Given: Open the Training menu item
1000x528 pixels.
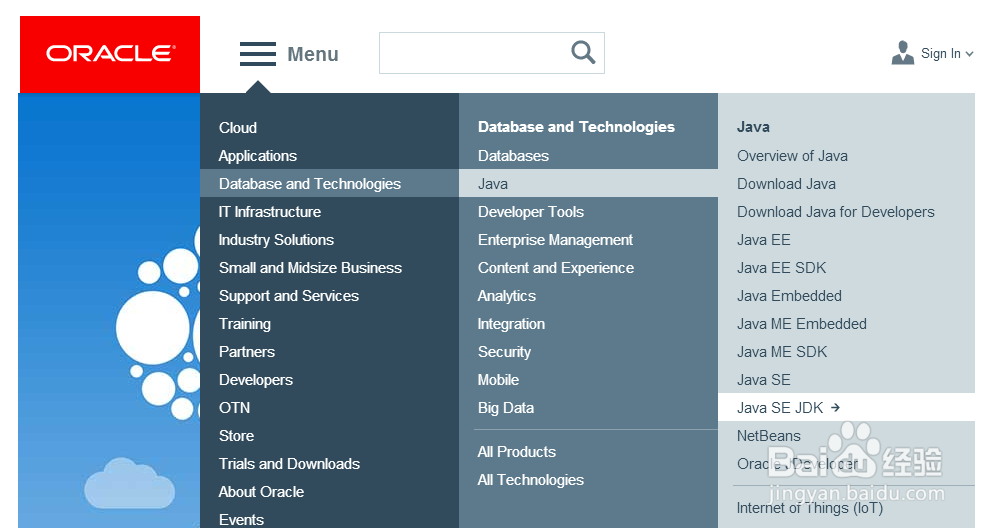Looking at the screenshot, I should (x=245, y=324).
